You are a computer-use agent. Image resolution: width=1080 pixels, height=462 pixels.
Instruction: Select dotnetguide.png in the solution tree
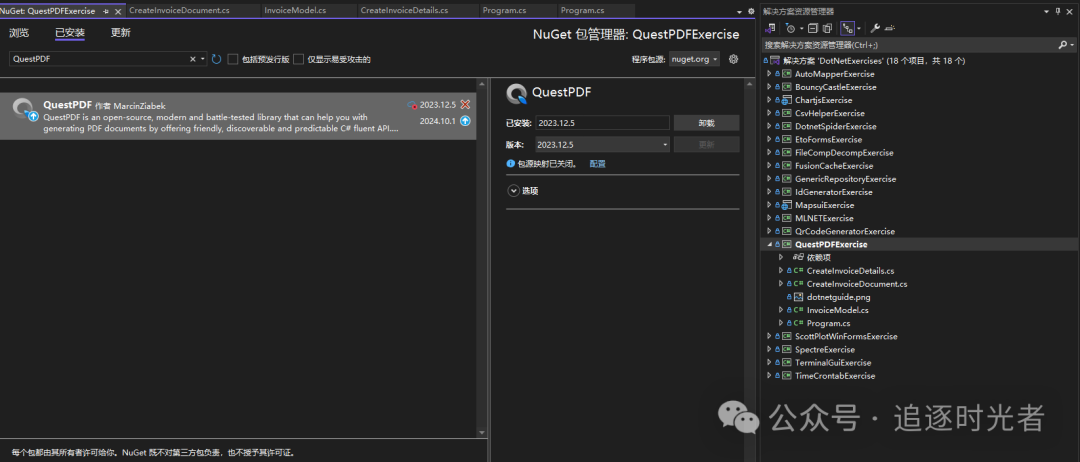pyautogui.click(x=838, y=297)
